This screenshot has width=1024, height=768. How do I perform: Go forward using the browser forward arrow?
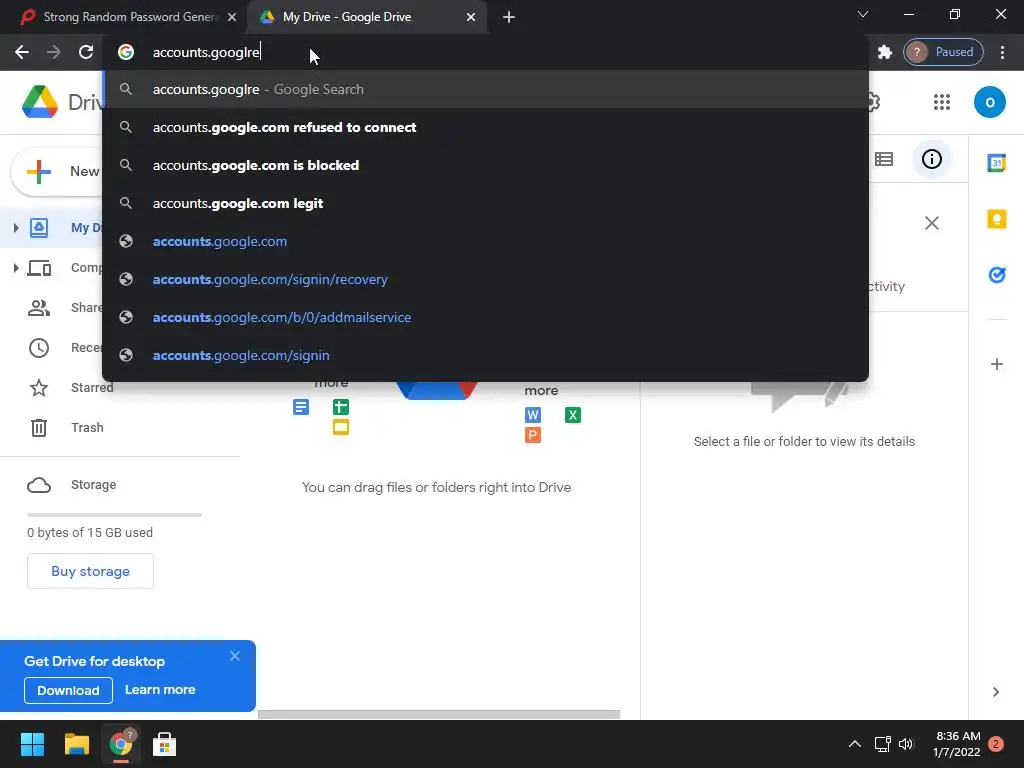click(x=54, y=52)
